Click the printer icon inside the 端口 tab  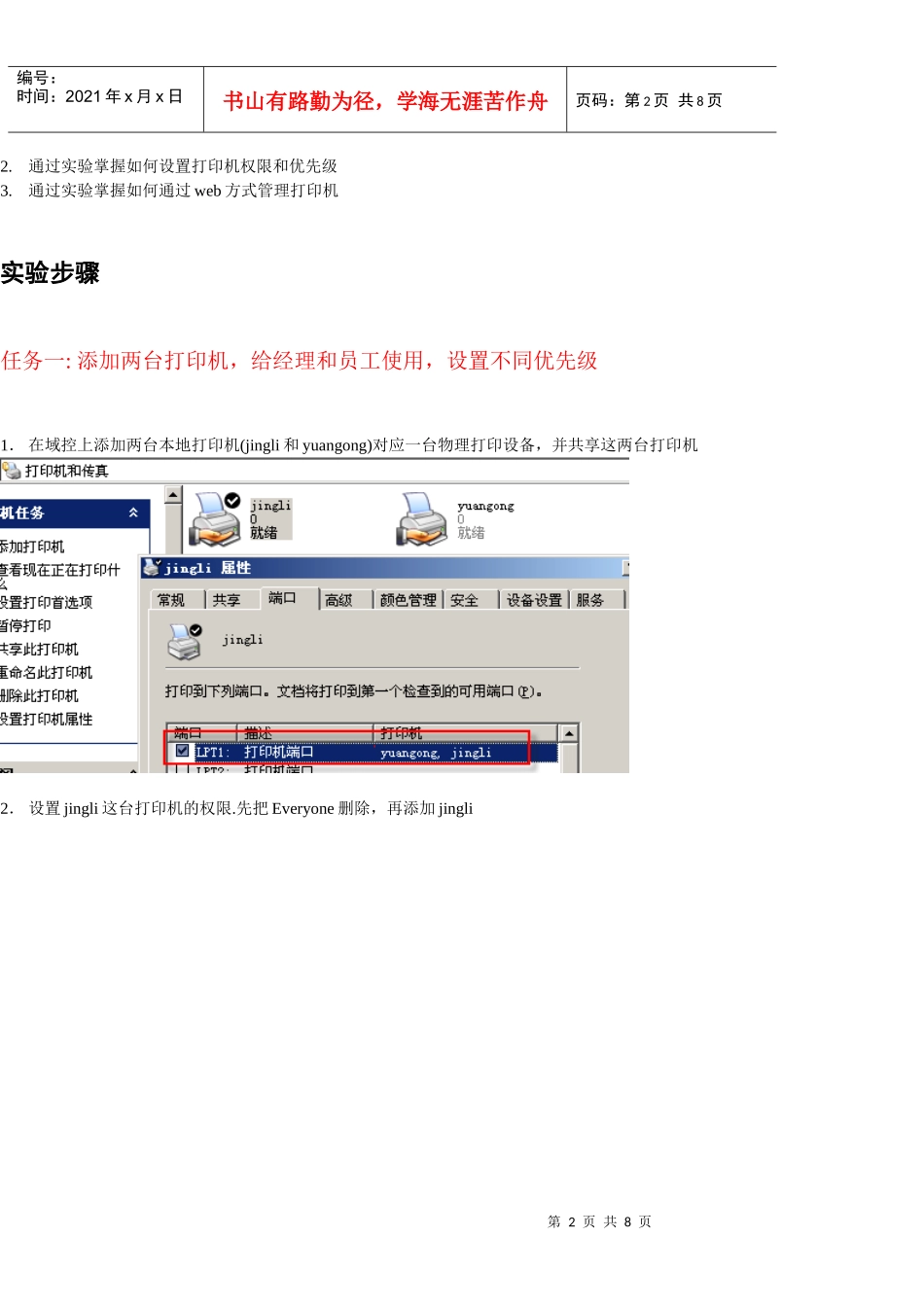pos(185,641)
